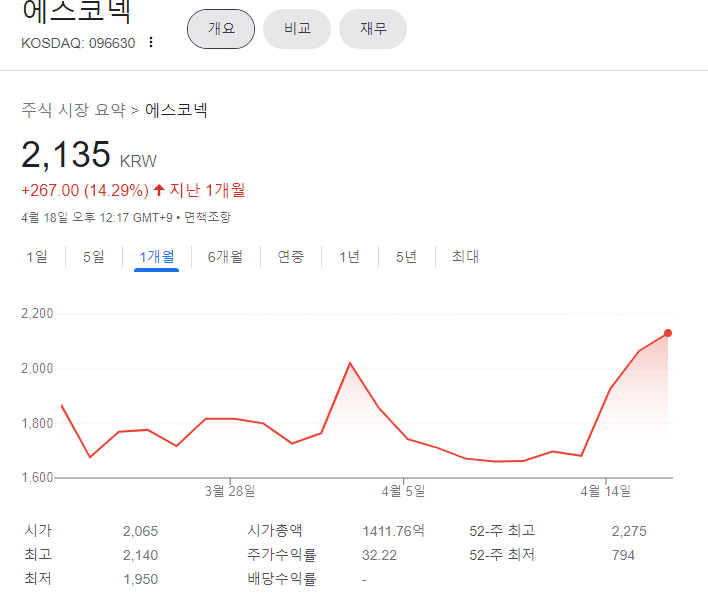
Task: Click the 주식 시장 요약 breadcrumb link
Action: [74, 110]
